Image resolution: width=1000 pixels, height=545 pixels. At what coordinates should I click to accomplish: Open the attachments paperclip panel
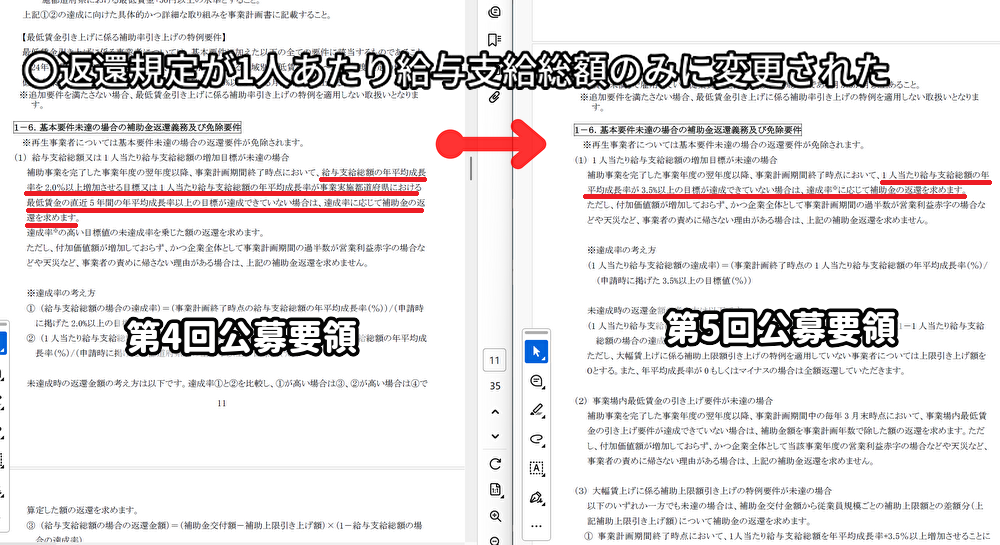tap(494, 97)
